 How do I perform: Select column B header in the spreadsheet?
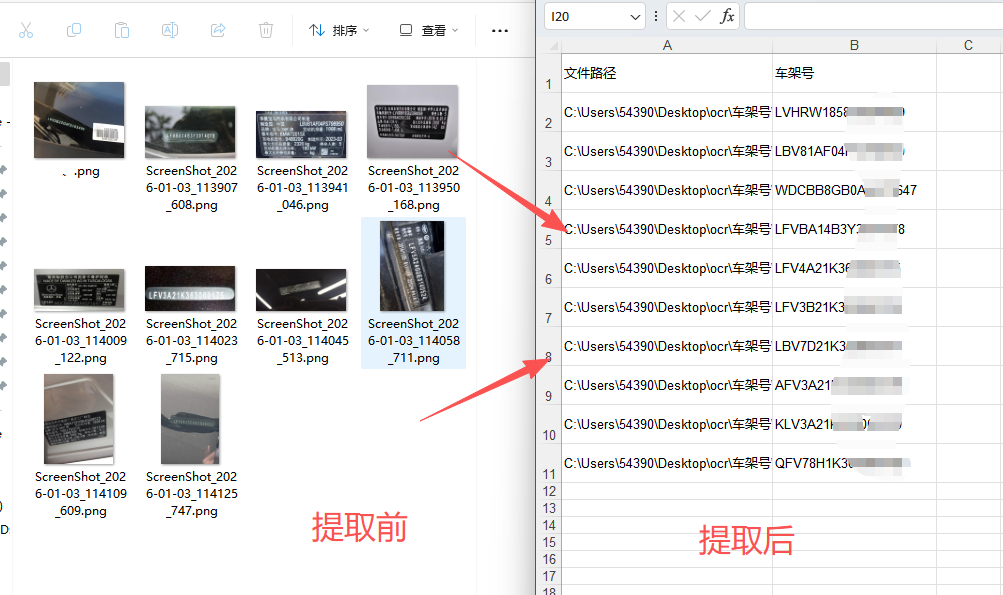pyautogui.click(x=853, y=45)
